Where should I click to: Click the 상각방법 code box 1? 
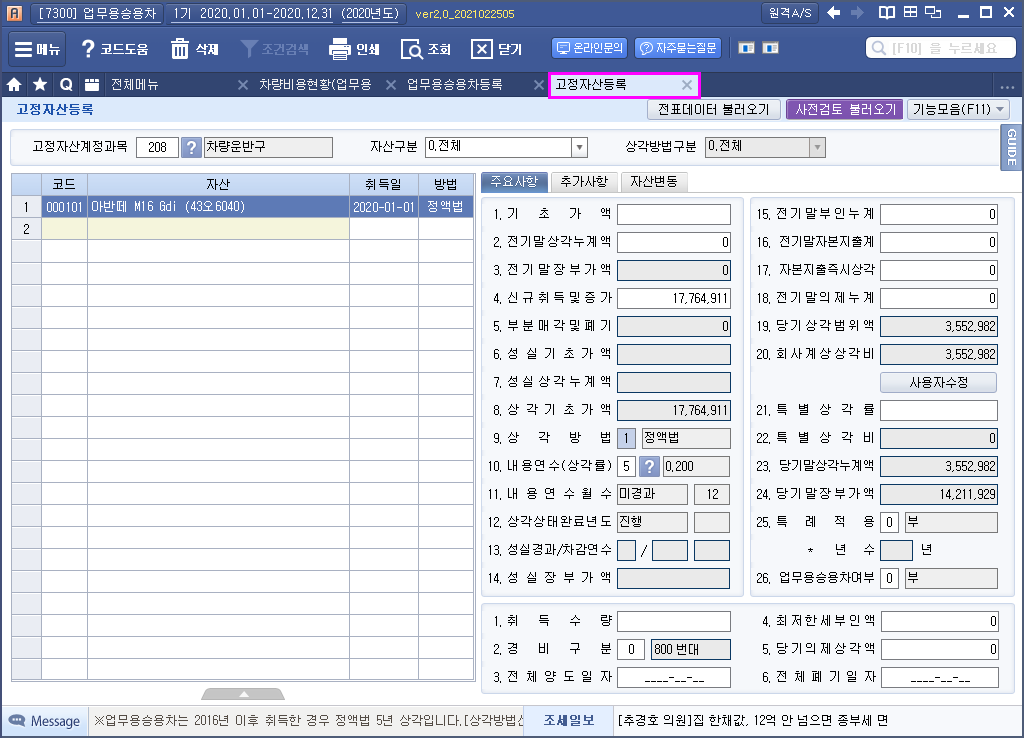pyautogui.click(x=626, y=438)
